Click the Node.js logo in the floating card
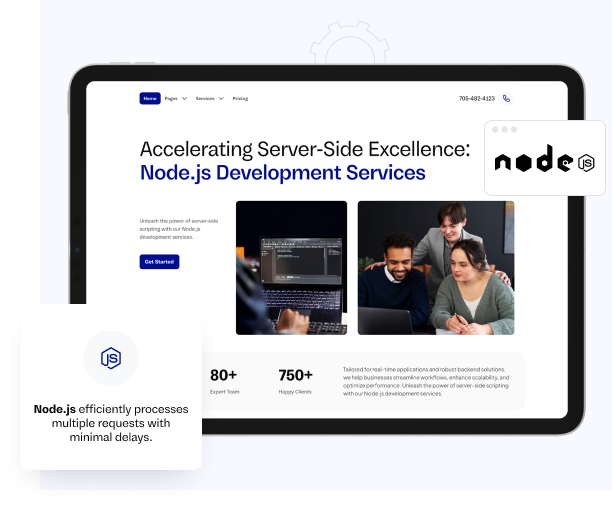 click(x=544, y=159)
